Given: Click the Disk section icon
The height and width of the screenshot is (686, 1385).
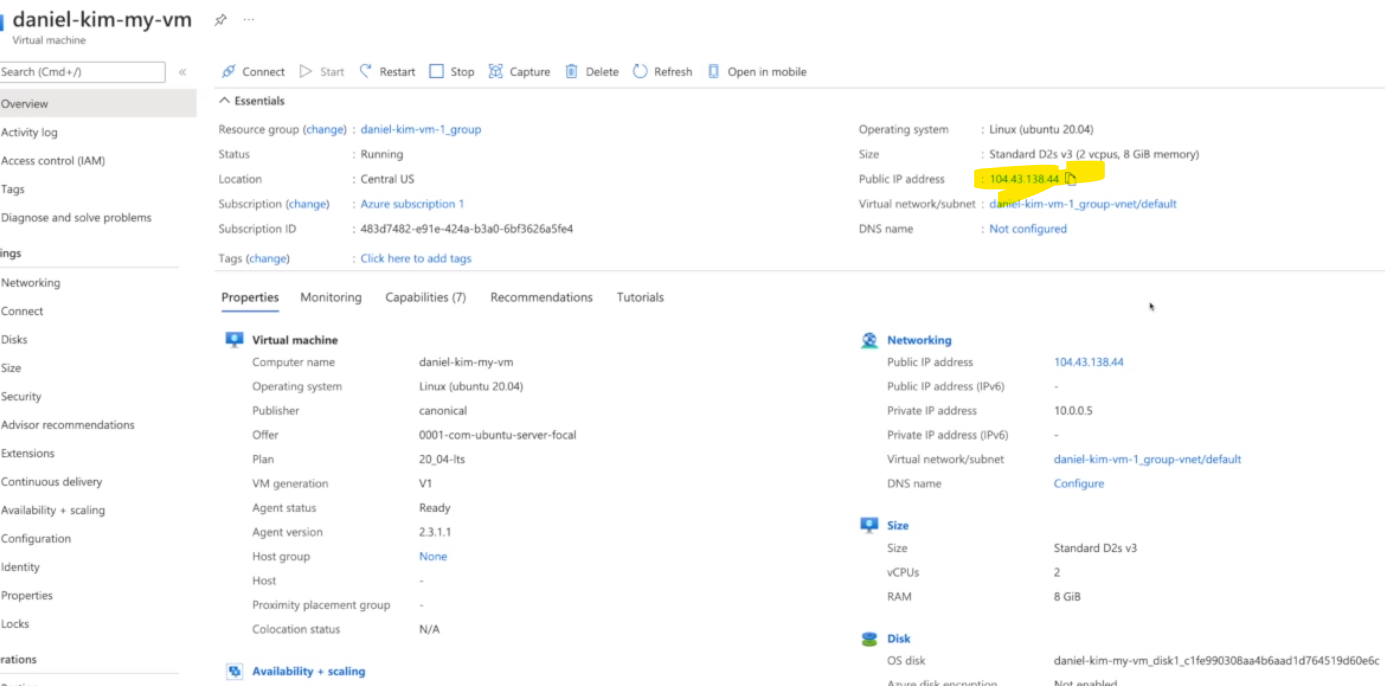Looking at the screenshot, I should click(869, 638).
